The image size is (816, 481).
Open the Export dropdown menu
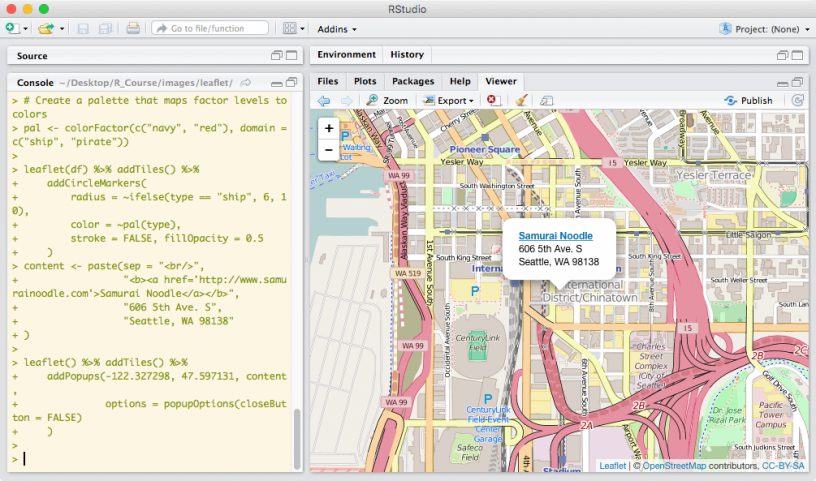(449, 100)
